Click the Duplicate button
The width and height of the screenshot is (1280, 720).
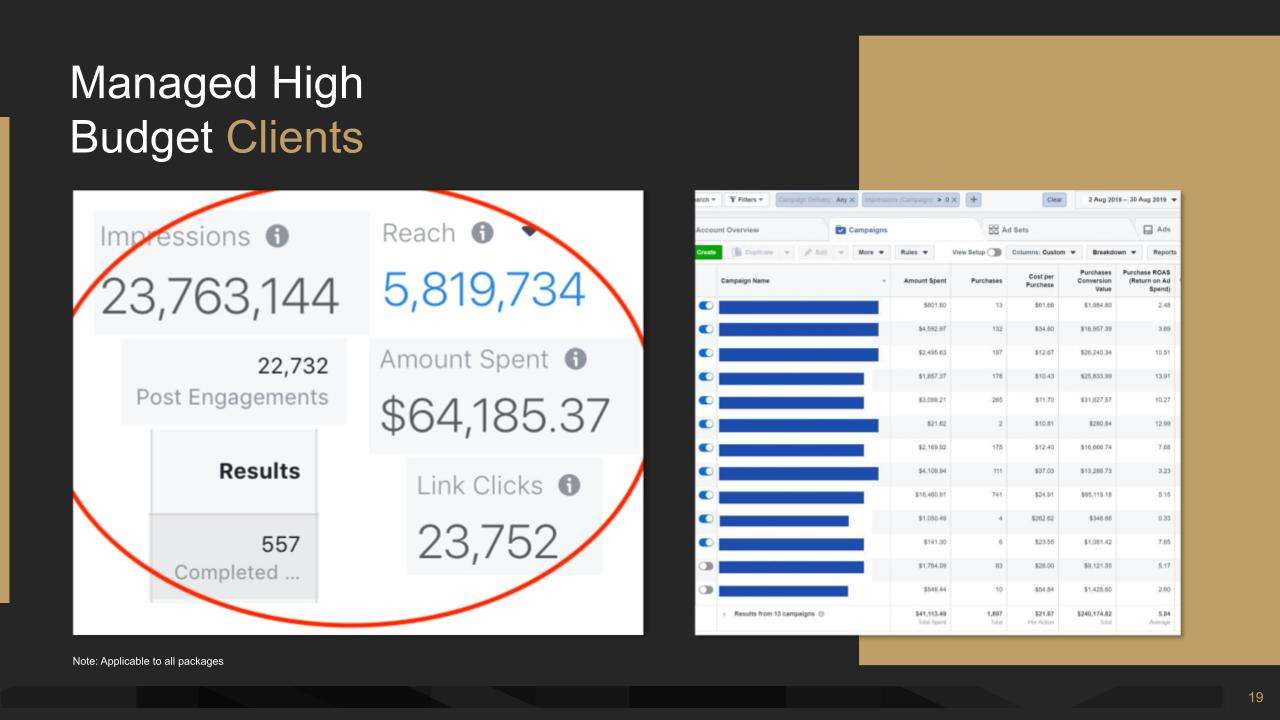tap(753, 252)
